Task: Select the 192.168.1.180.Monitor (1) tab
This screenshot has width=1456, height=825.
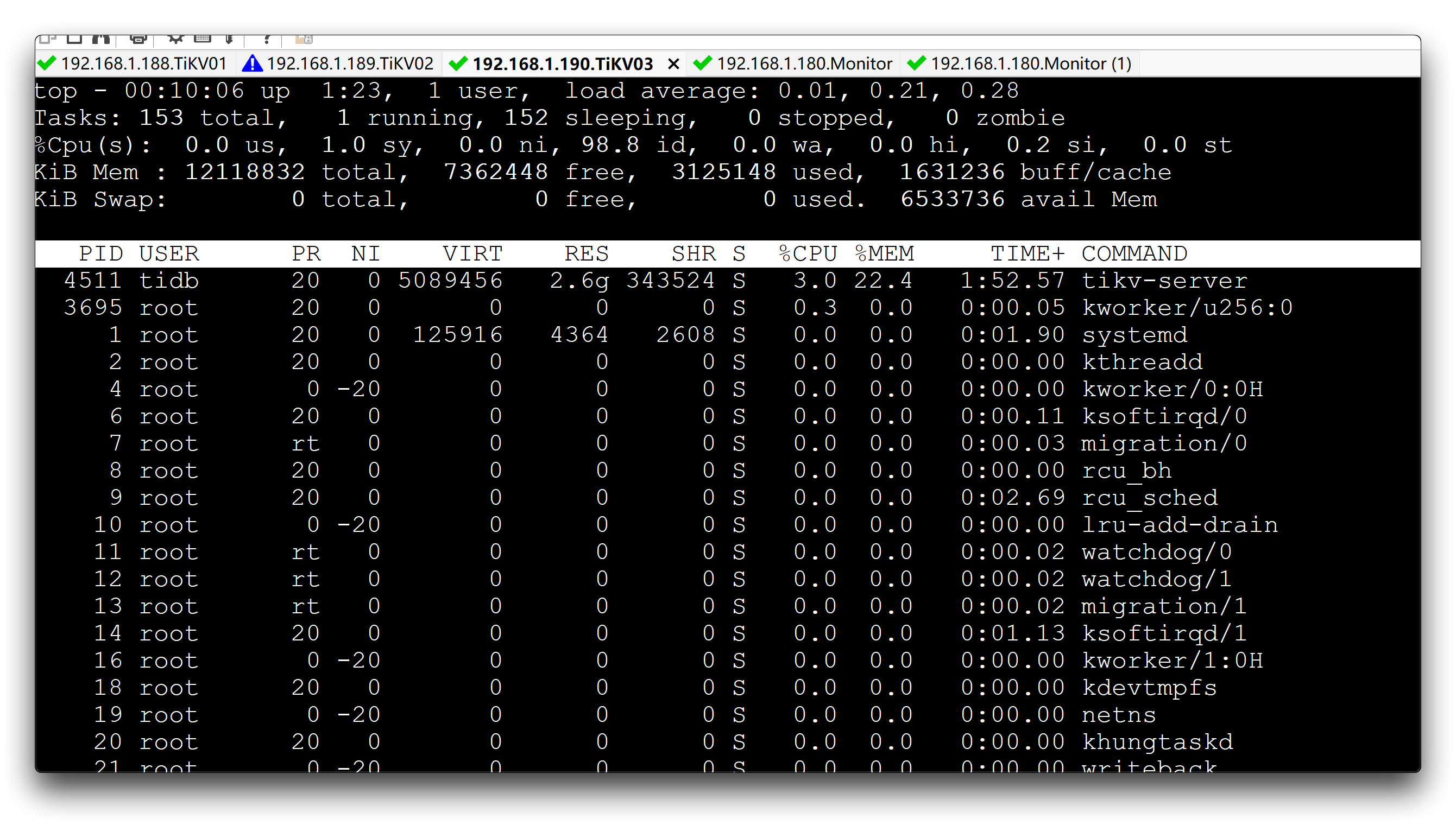Action: click(1030, 64)
